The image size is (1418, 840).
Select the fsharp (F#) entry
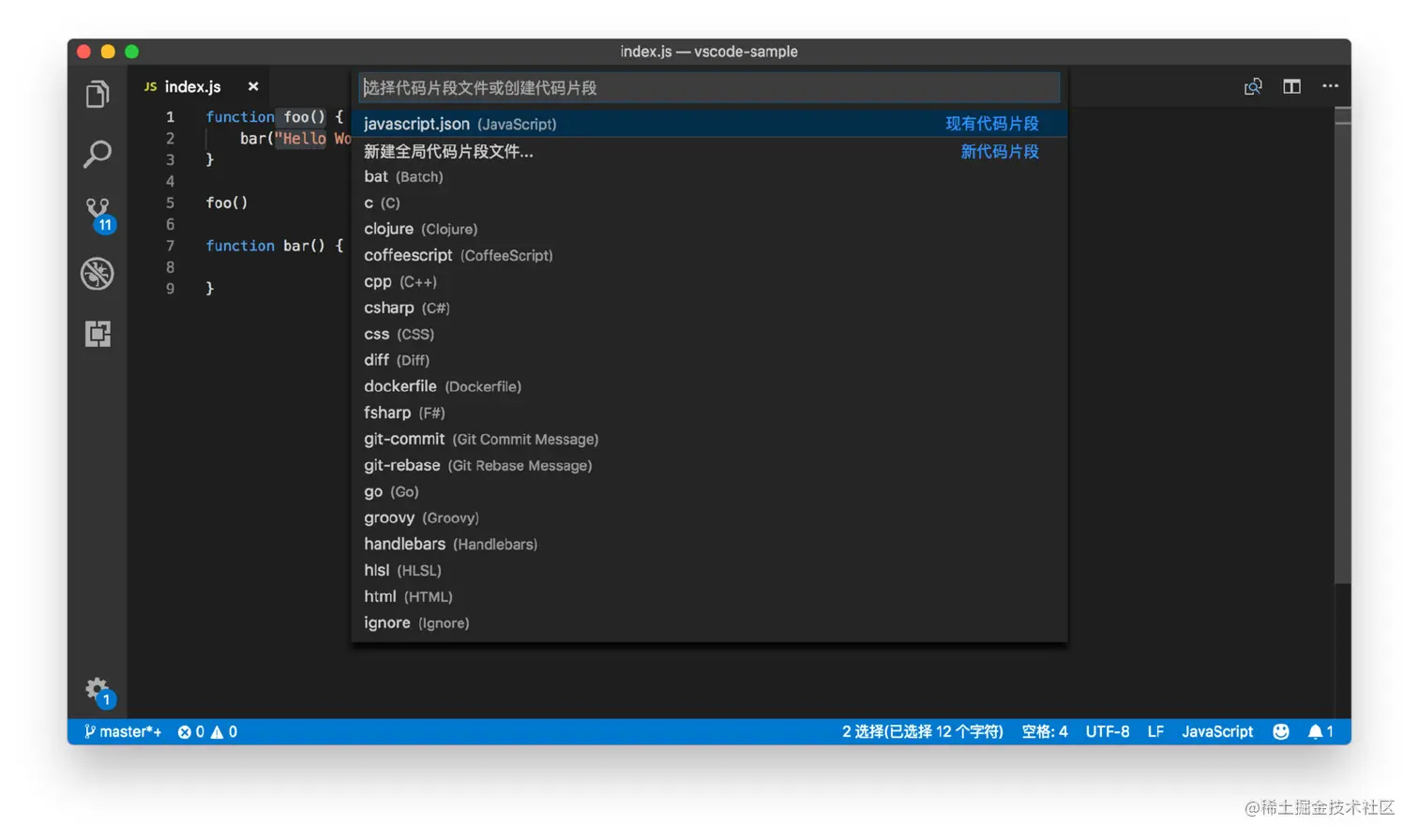tap(709, 412)
